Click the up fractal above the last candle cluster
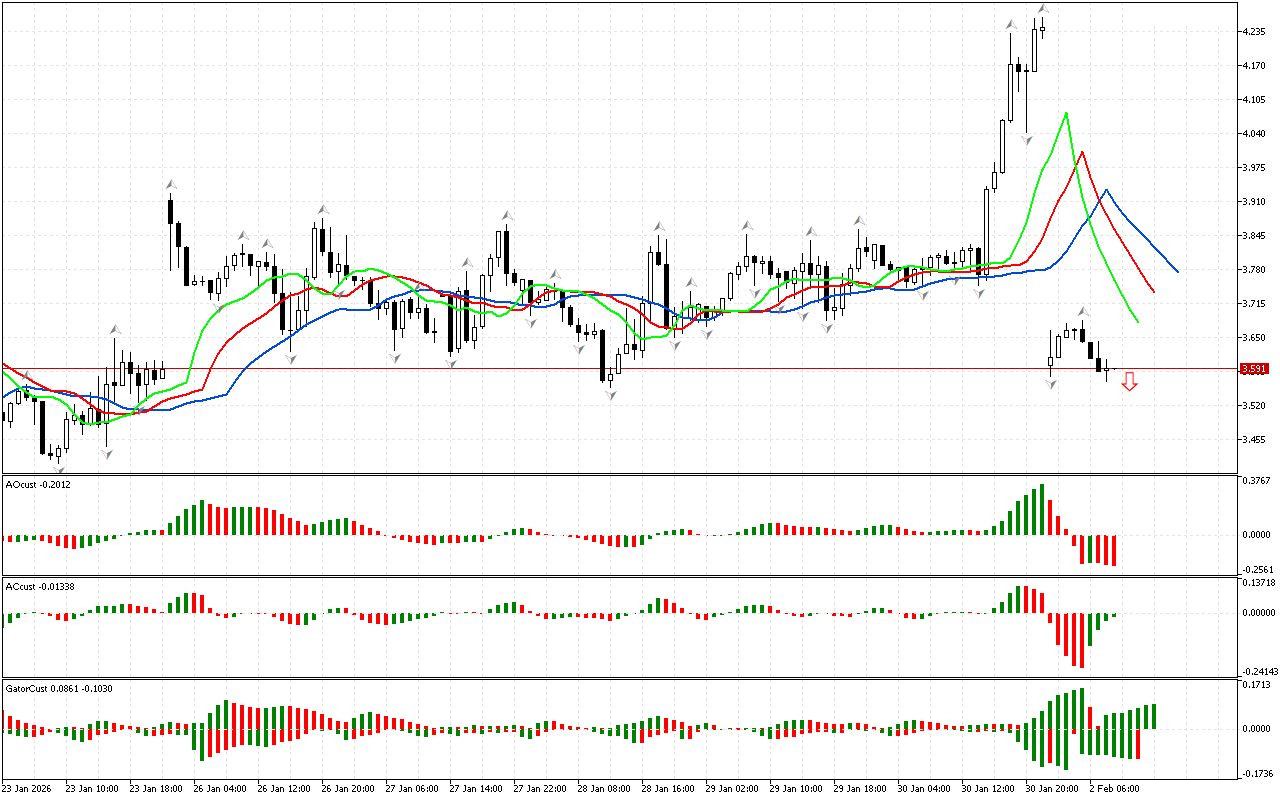This screenshot has width=1280, height=800. (1083, 311)
